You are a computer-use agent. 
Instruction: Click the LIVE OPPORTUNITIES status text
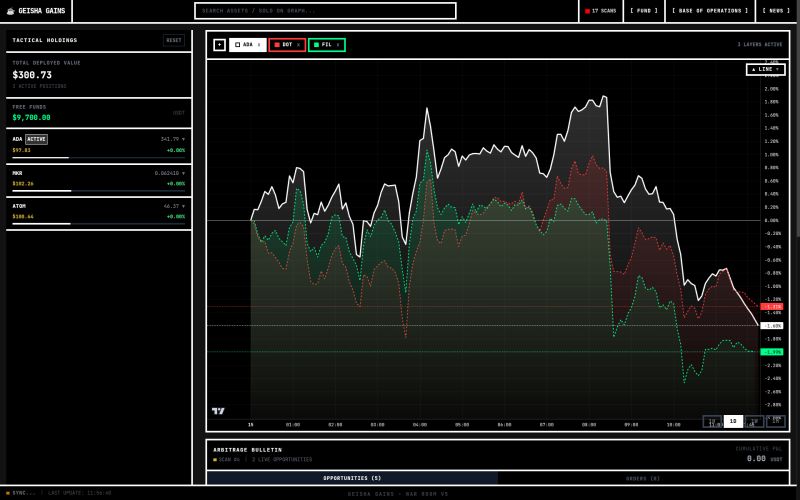pos(282,460)
